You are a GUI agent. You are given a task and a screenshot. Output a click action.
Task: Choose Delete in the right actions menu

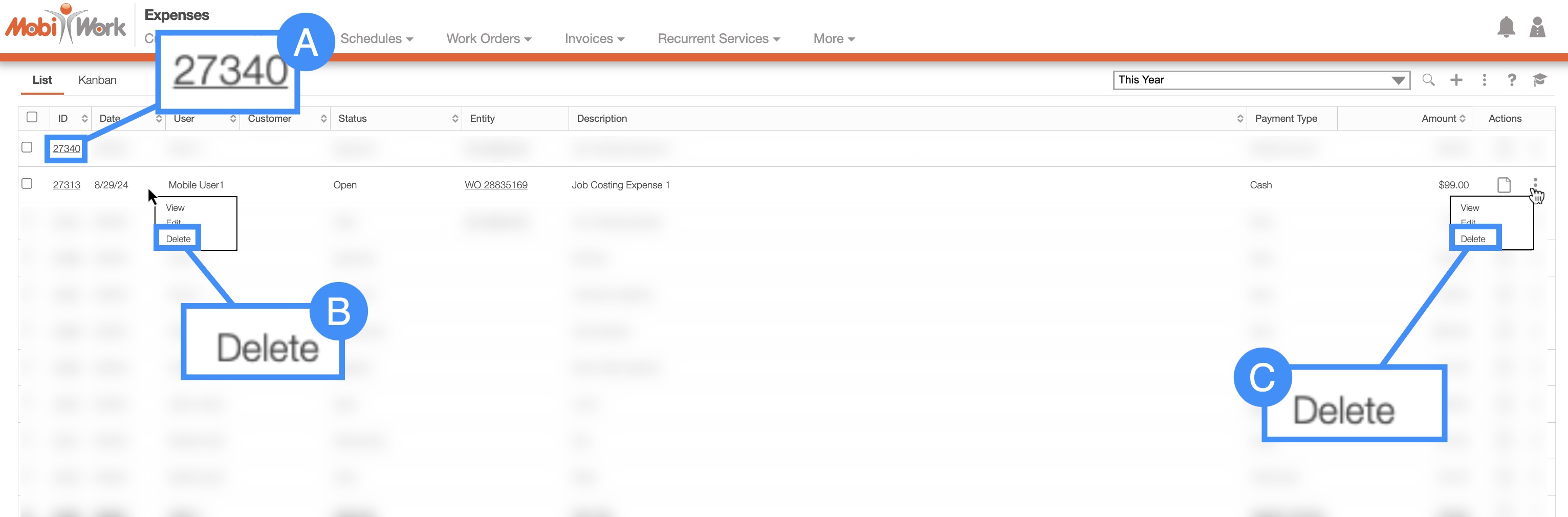[1472, 239]
